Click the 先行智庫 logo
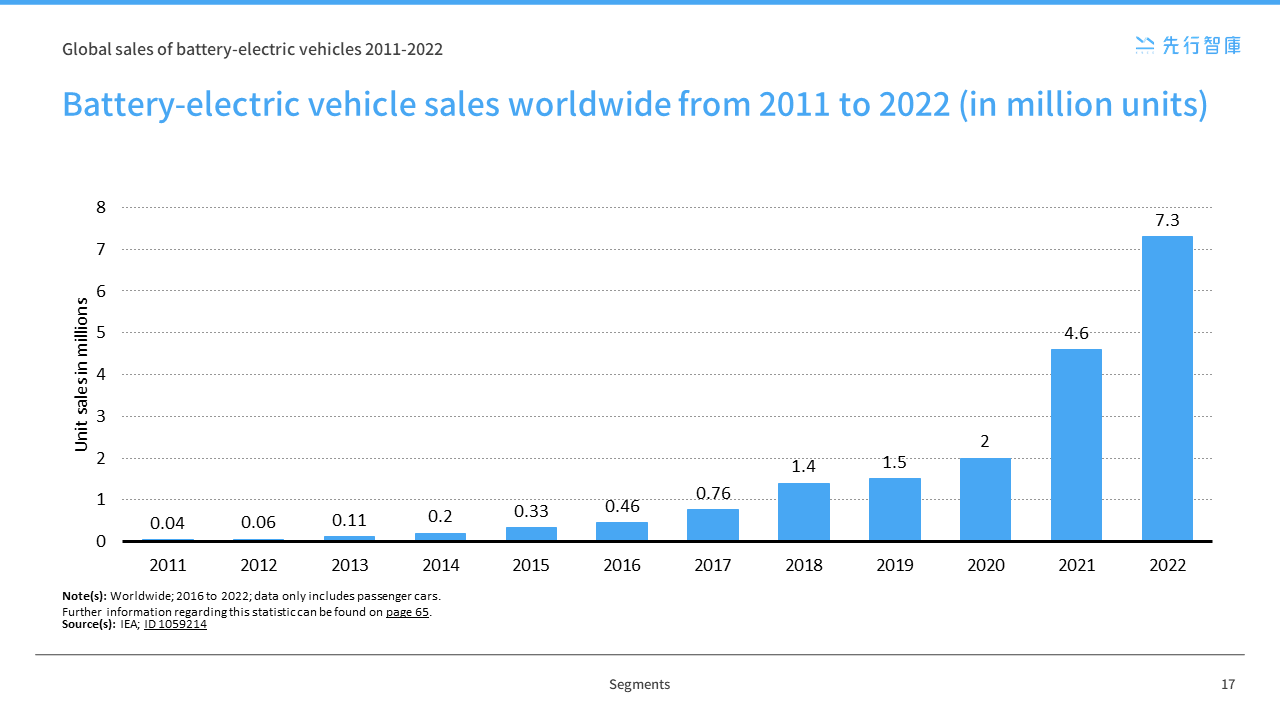The image size is (1280, 720). [x=1188, y=44]
